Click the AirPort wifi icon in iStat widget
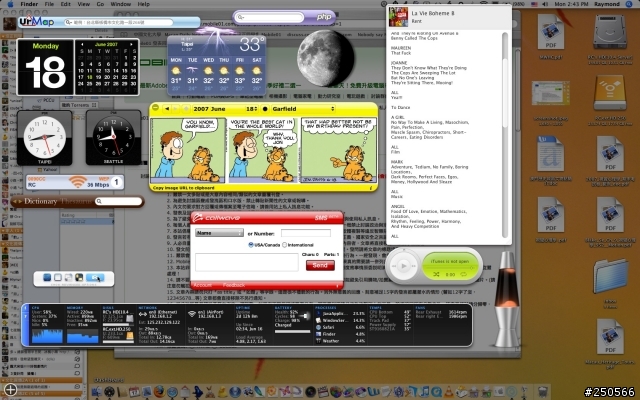 (x=192, y=314)
